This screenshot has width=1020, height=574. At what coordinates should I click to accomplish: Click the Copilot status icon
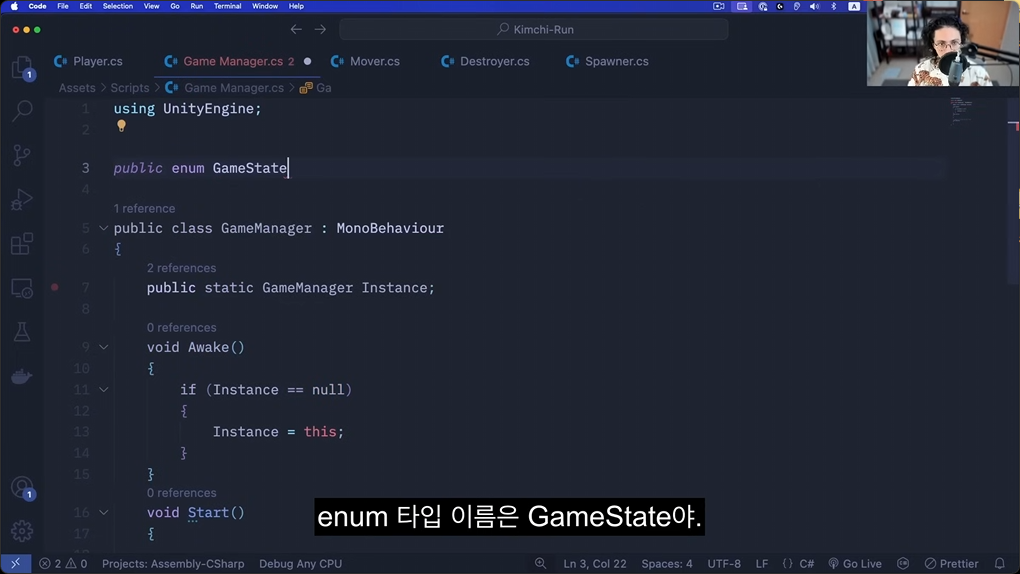click(x=903, y=564)
